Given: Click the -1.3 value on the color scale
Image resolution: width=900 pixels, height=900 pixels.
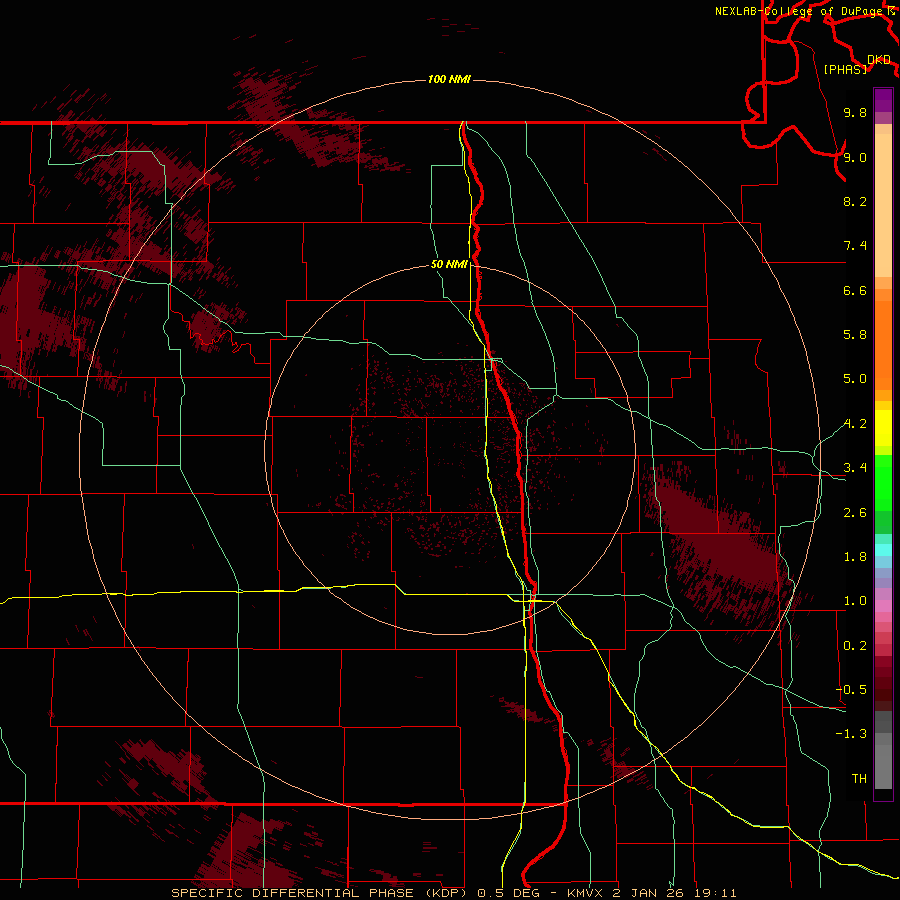Looking at the screenshot, I should [852, 734].
